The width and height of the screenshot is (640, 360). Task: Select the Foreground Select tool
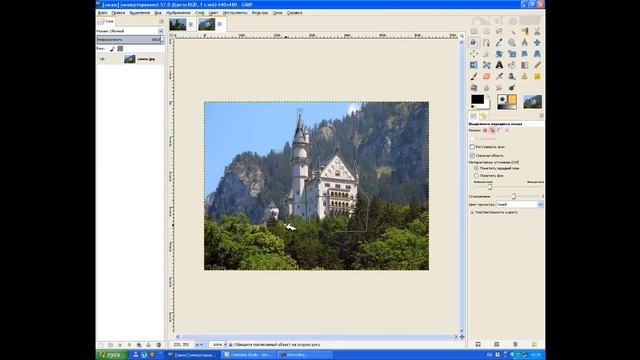coord(474,42)
